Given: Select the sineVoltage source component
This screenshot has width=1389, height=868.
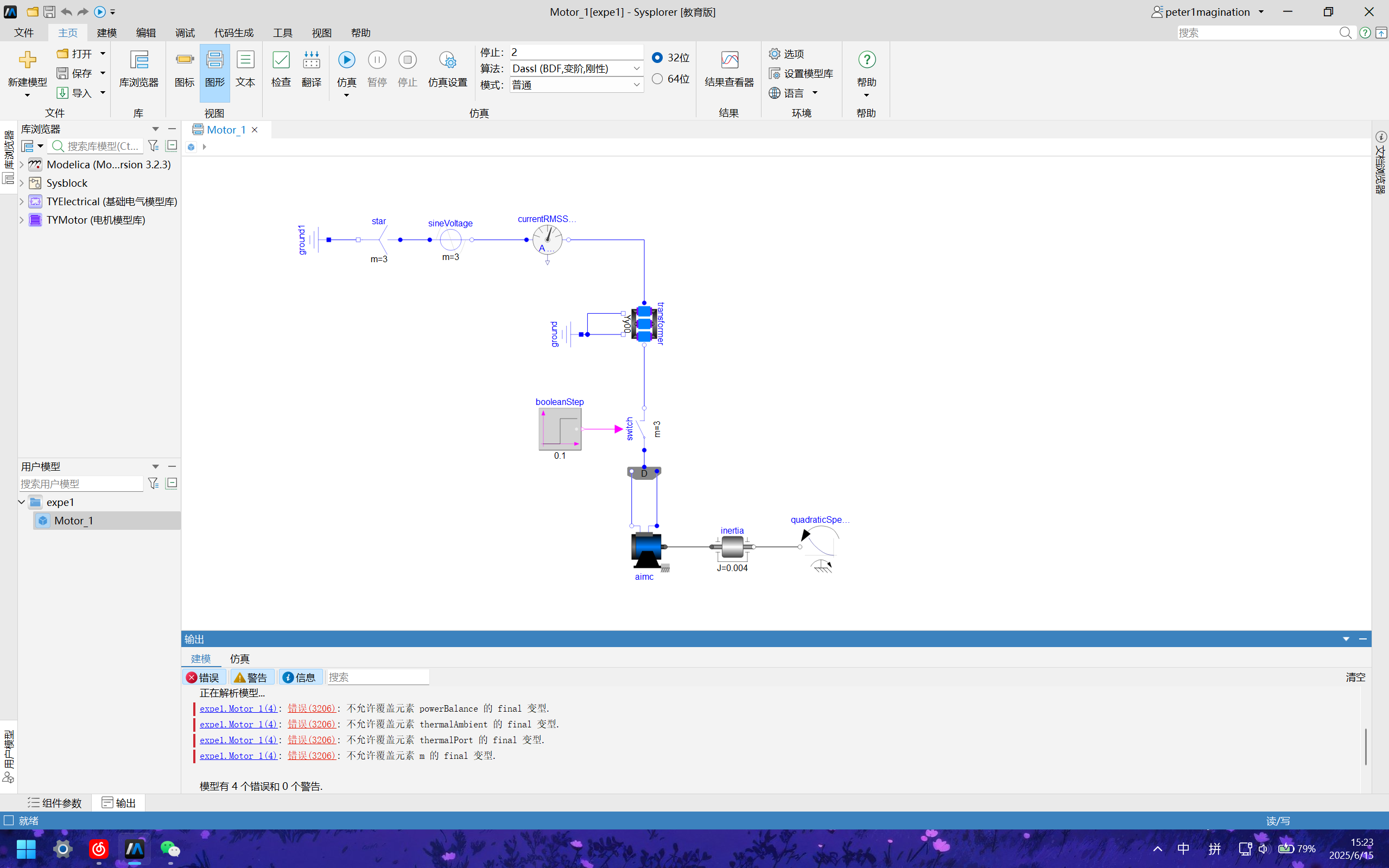Looking at the screenshot, I should [451, 239].
